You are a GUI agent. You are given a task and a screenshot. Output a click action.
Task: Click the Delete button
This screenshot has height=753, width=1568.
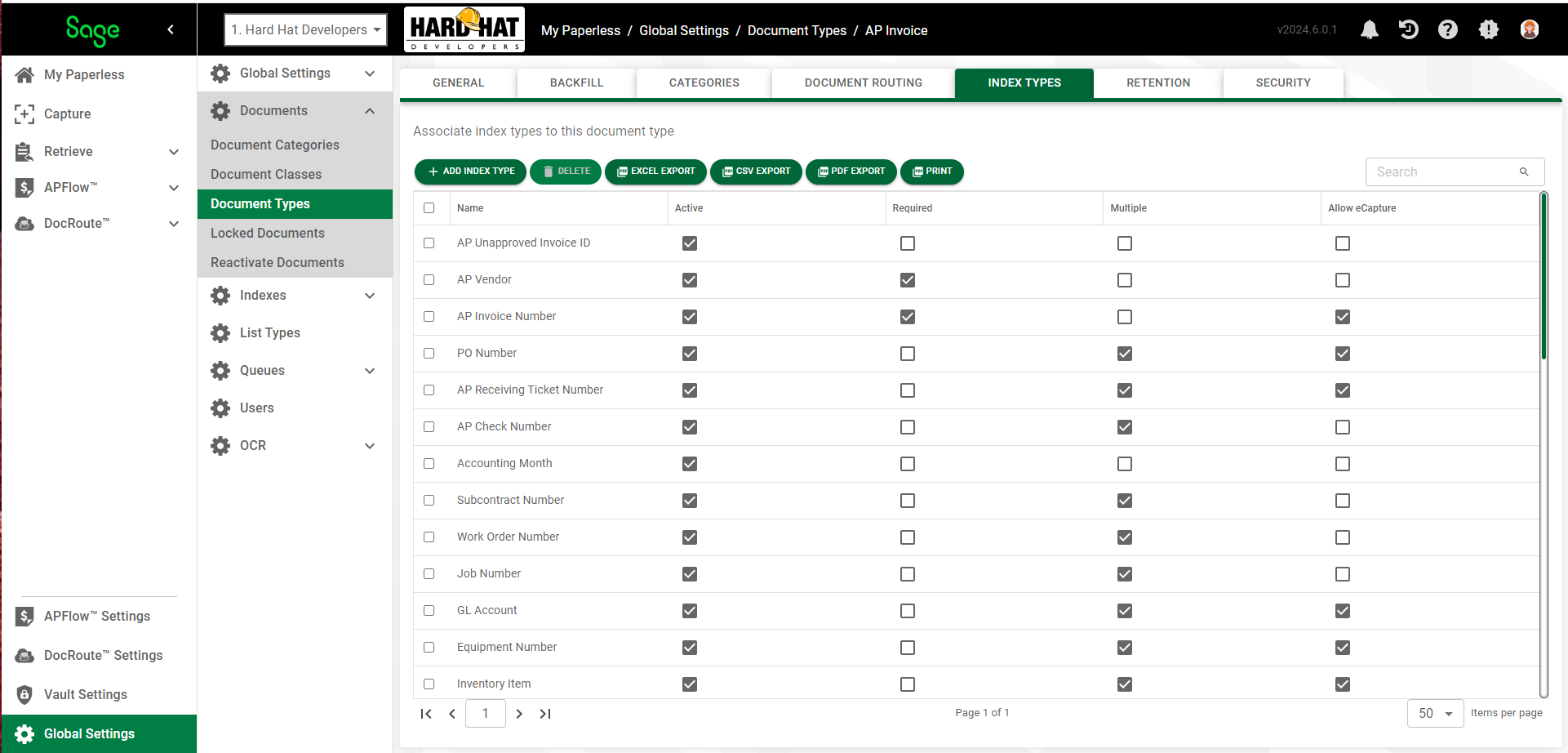click(x=566, y=172)
